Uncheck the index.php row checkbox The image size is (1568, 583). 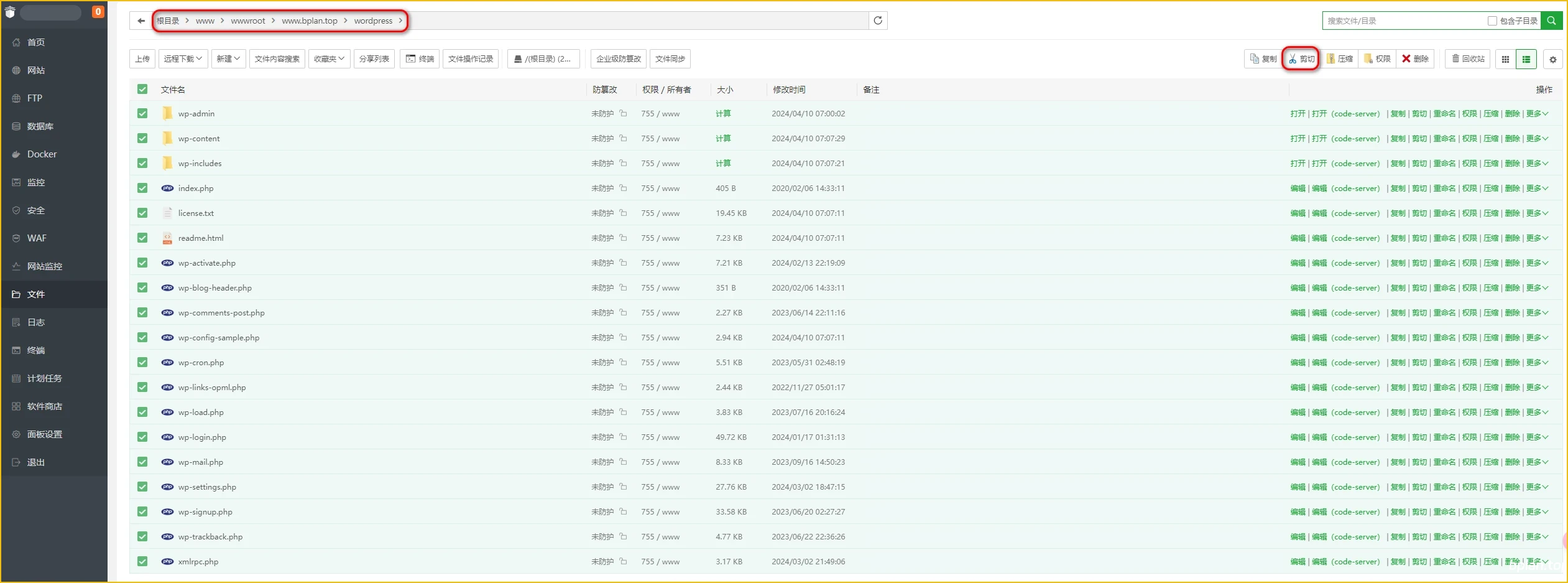142,188
